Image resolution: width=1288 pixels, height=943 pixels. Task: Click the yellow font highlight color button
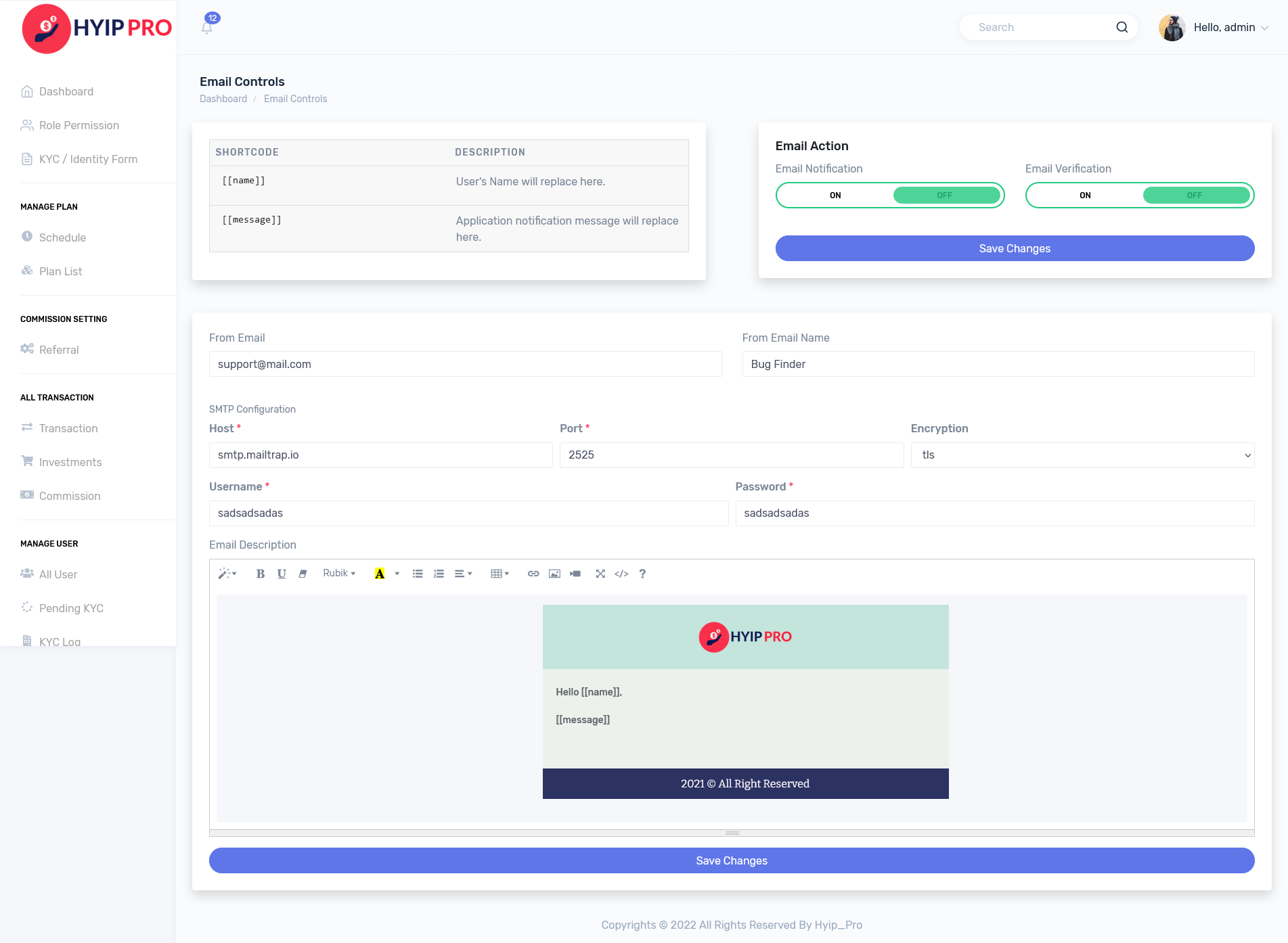[x=380, y=574]
